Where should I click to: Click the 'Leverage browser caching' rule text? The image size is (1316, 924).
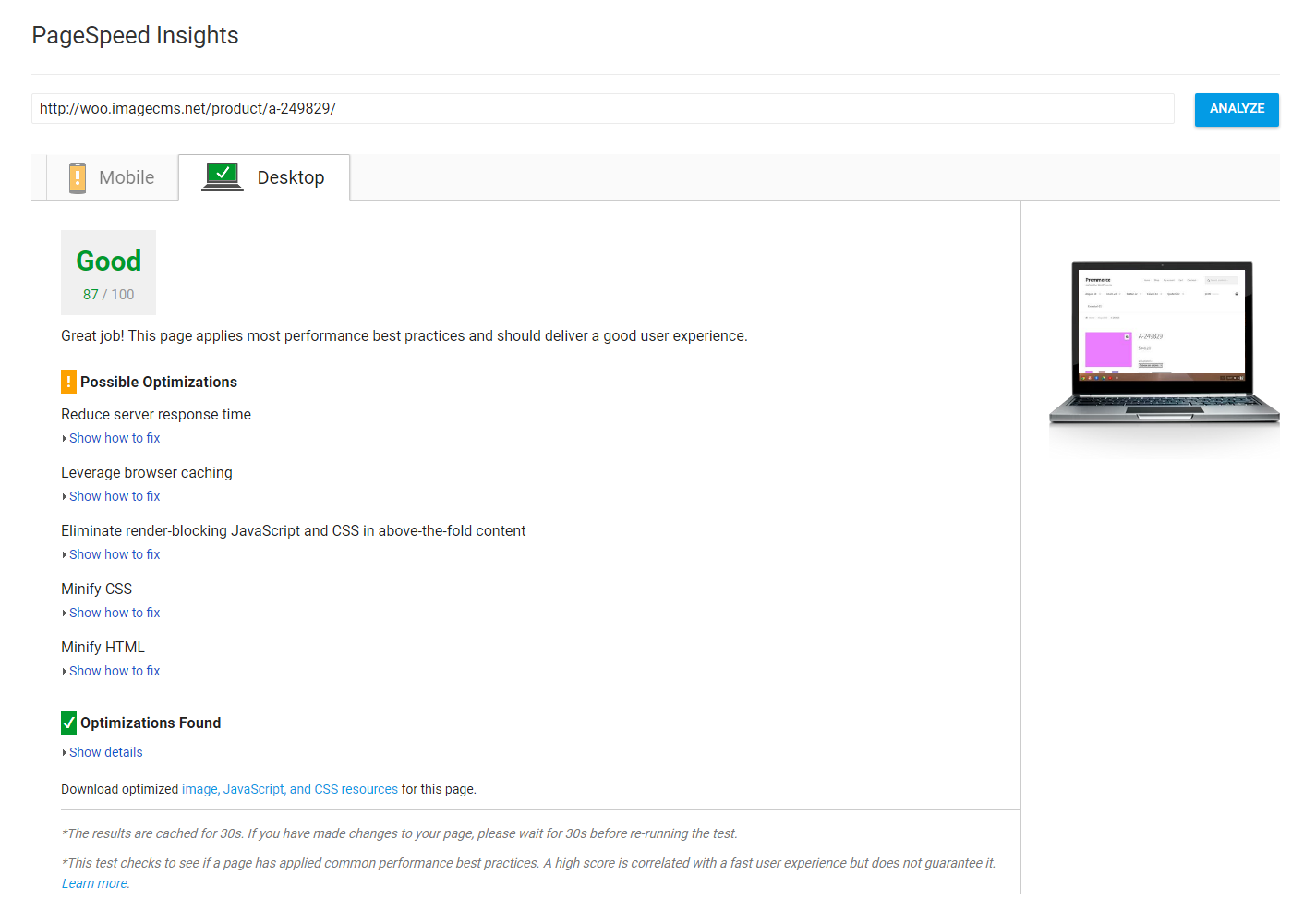pos(147,472)
